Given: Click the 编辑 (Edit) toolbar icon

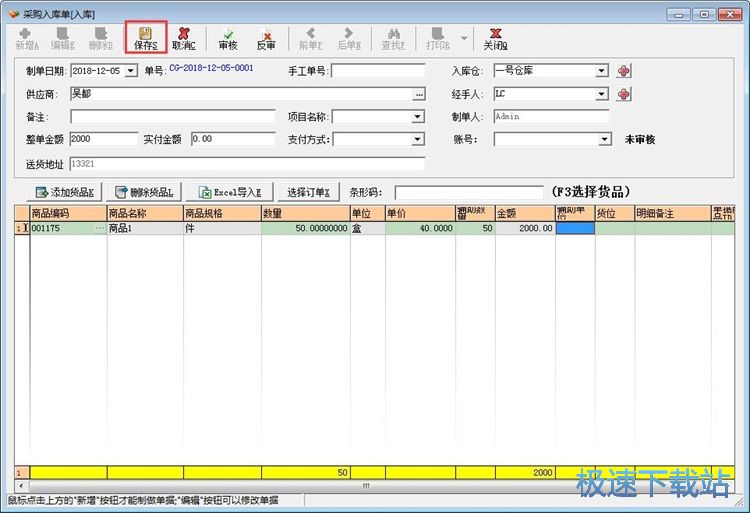Looking at the screenshot, I should tap(63, 39).
